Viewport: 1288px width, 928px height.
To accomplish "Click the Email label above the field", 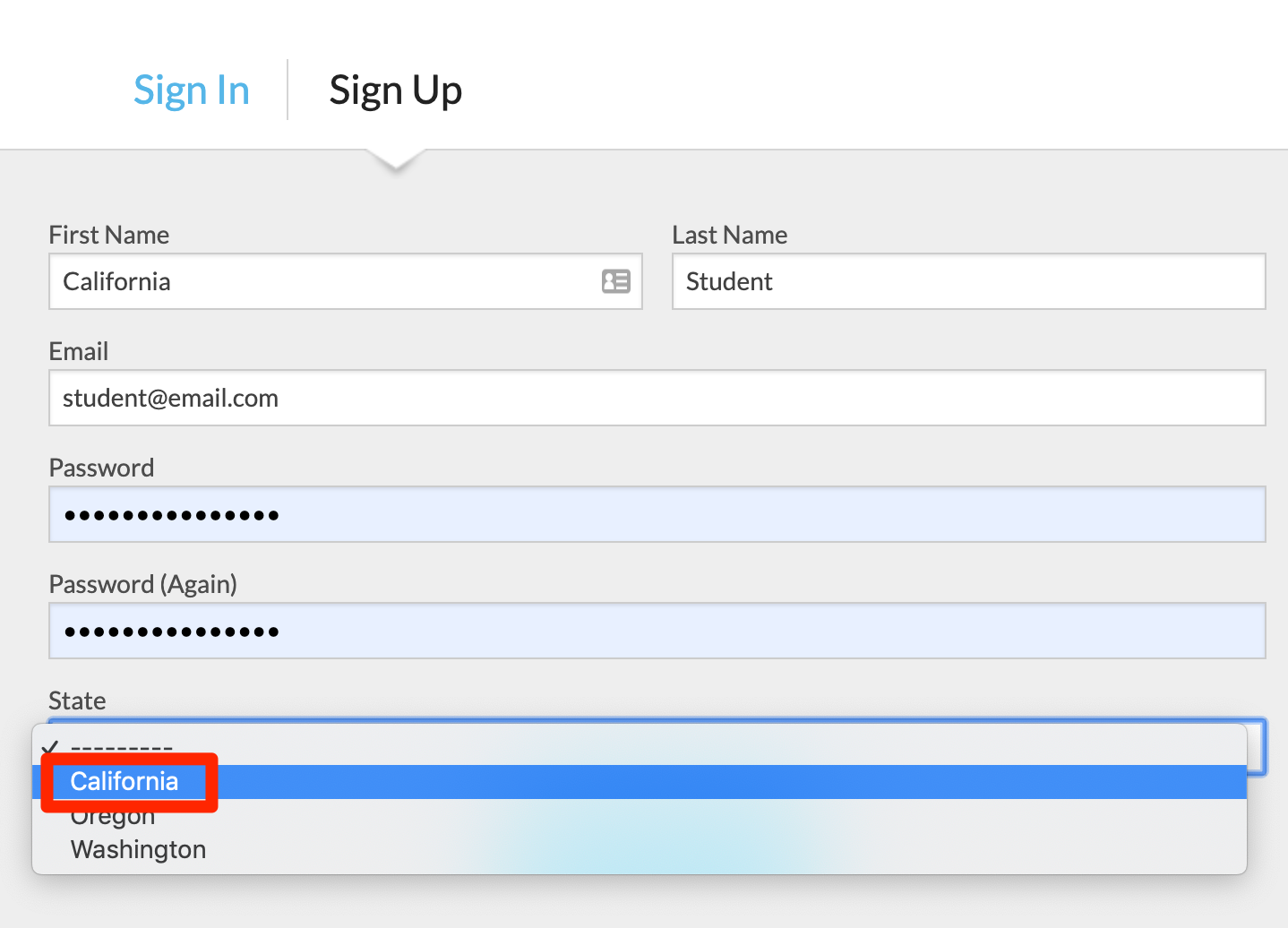I will coord(79,351).
